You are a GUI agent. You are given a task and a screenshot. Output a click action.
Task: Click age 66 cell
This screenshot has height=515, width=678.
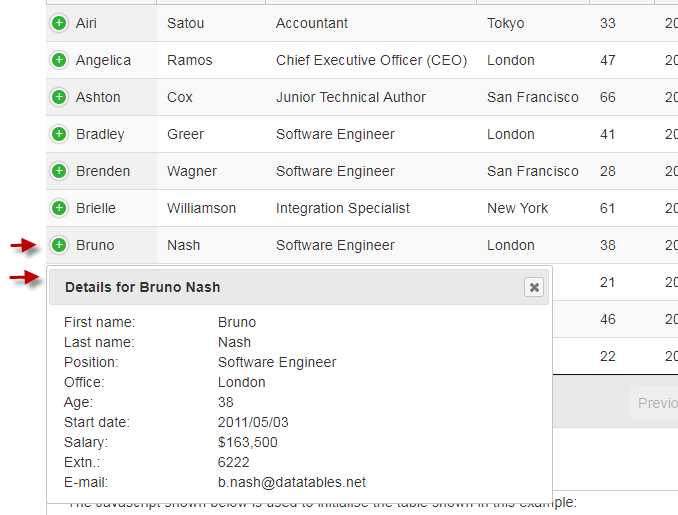[x=622, y=97]
